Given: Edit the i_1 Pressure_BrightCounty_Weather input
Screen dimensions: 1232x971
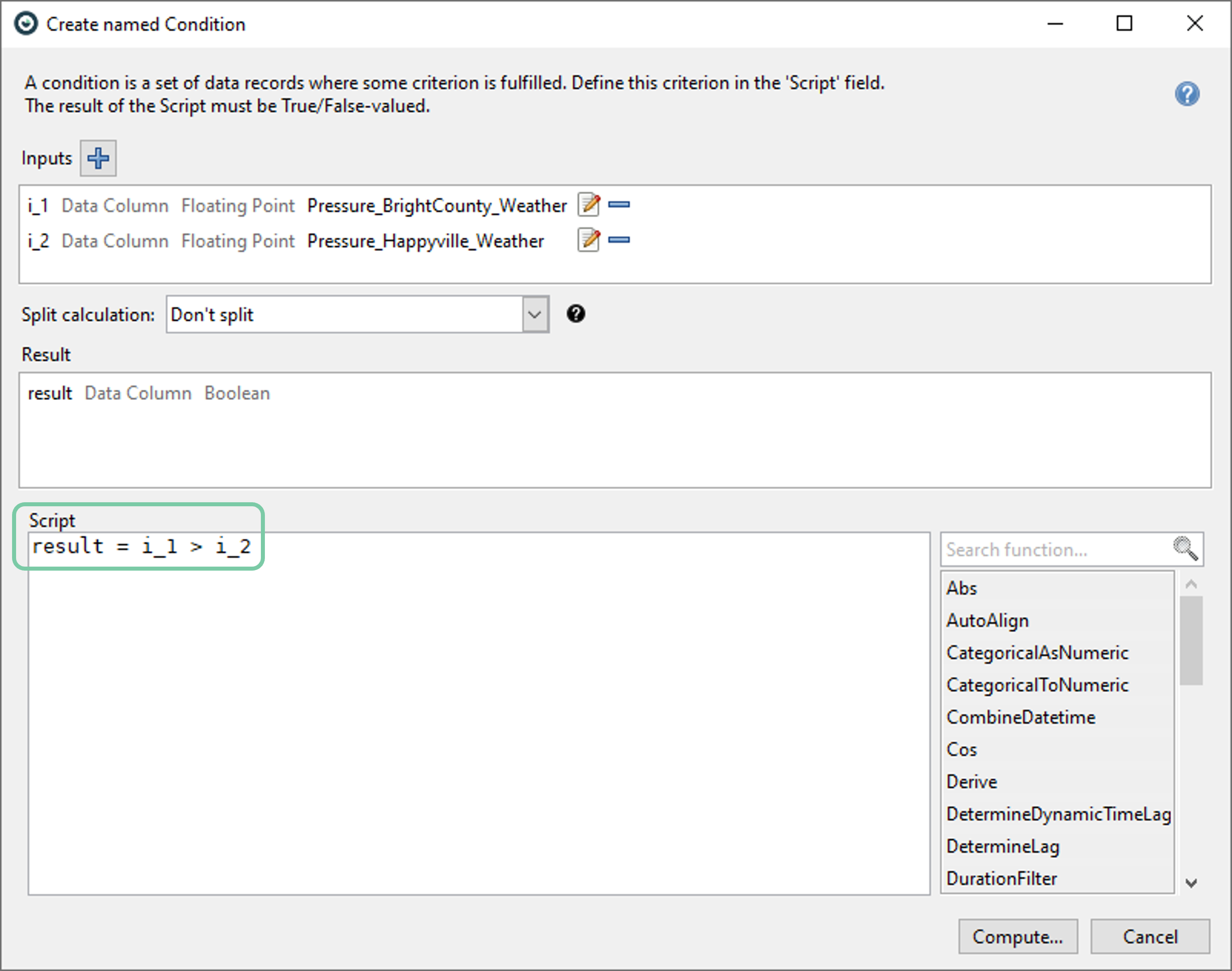Looking at the screenshot, I should 588,205.
